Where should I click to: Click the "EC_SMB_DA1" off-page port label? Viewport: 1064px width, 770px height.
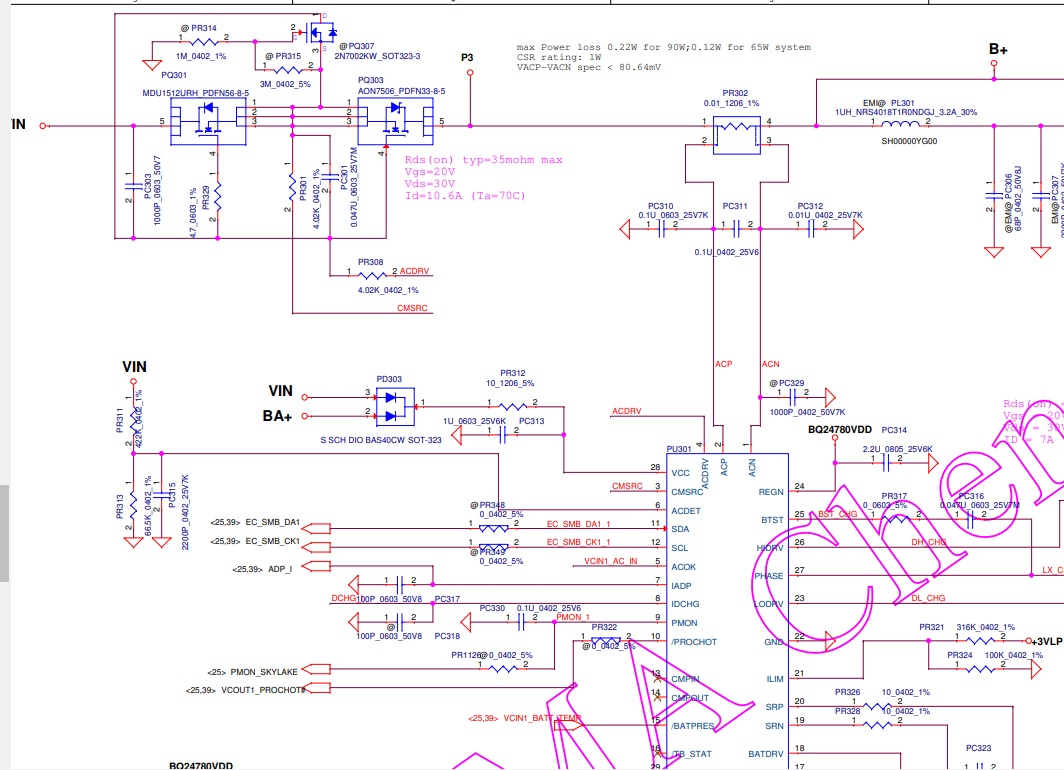coord(272,522)
